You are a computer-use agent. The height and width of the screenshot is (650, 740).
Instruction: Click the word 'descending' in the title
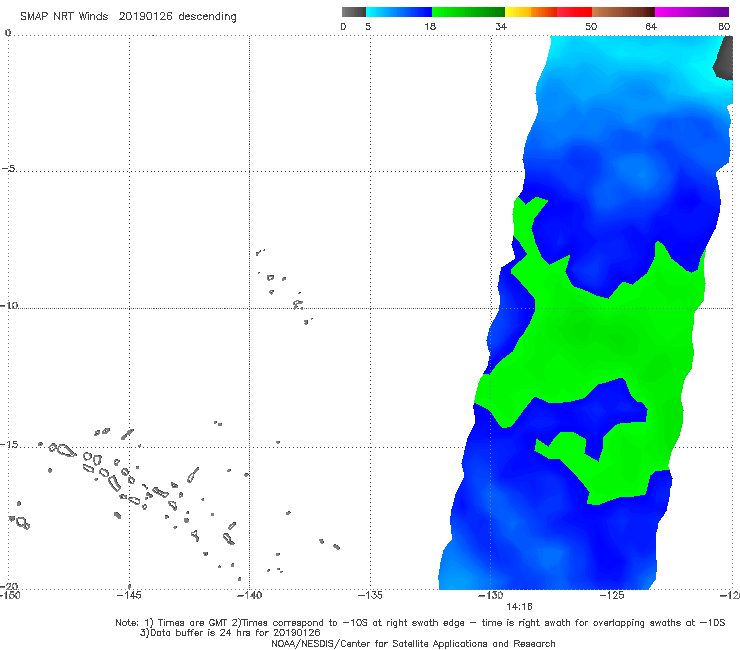[x=207, y=17]
